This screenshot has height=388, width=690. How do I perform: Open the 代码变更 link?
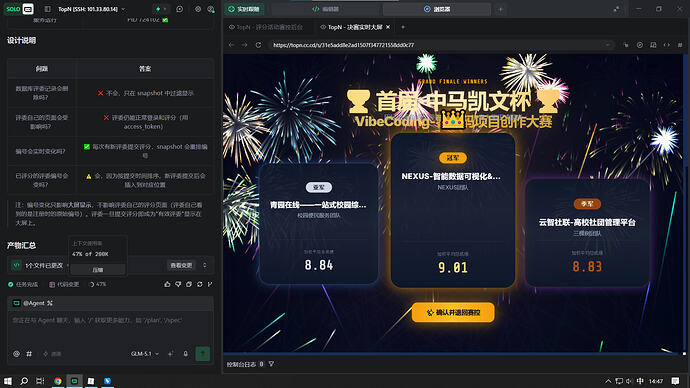click(64, 285)
